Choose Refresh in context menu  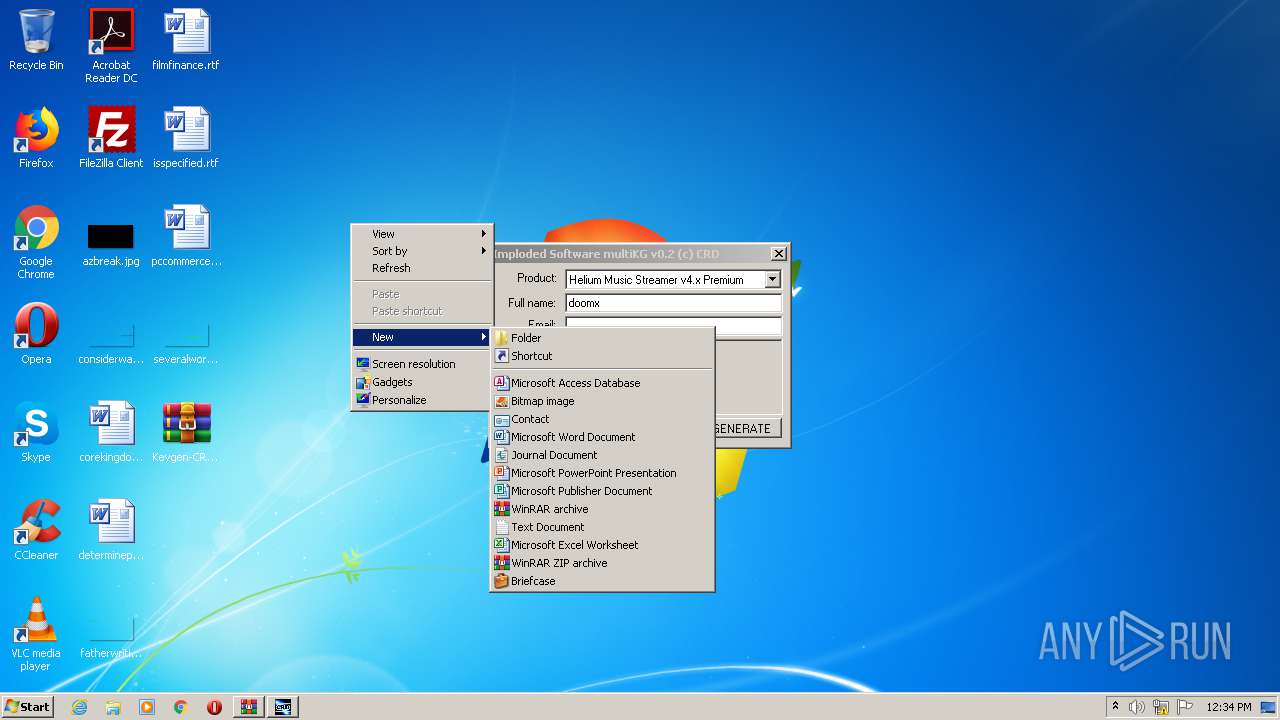click(422, 268)
